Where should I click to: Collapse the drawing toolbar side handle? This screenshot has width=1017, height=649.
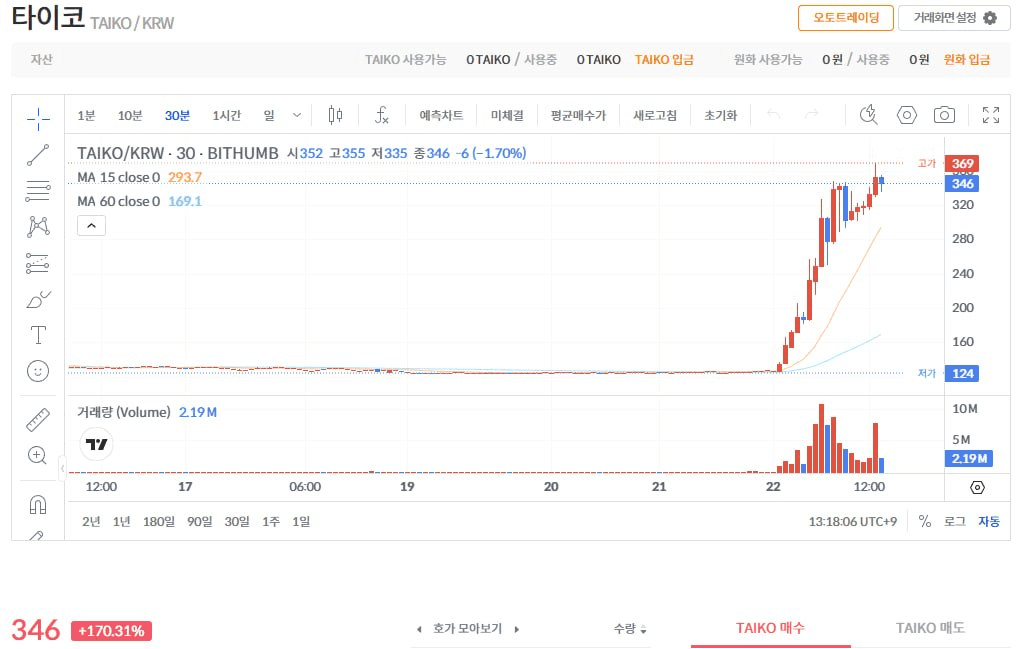pyautogui.click(x=62, y=467)
